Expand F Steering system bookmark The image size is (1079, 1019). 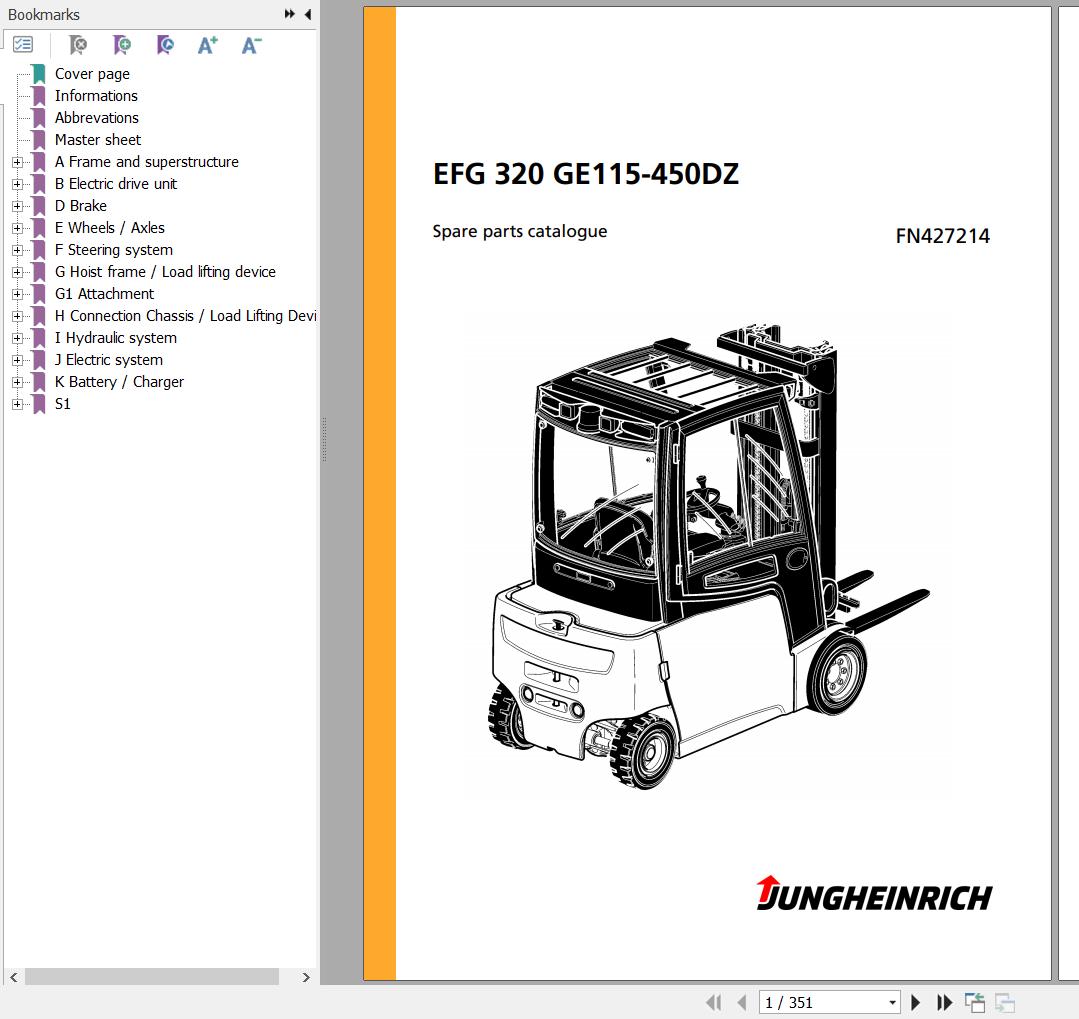[x=17, y=250]
